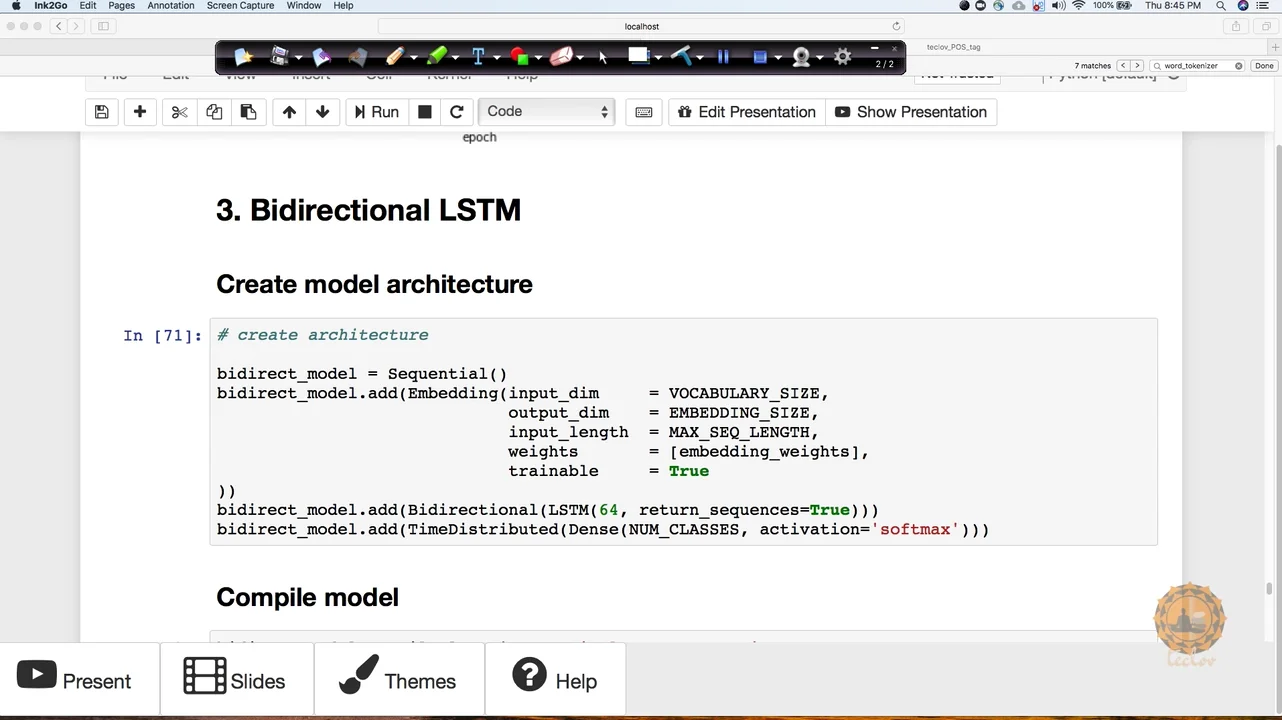Expand the pencil tool options arrow
The width and height of the screenshot is (1282, 720).
tap(412, 58)
